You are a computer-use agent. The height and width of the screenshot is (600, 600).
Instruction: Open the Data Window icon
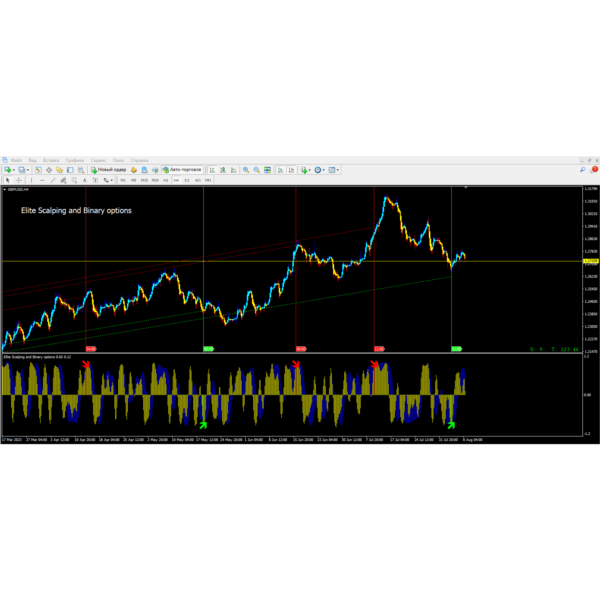pyautogui.click(x=49, y=170)
